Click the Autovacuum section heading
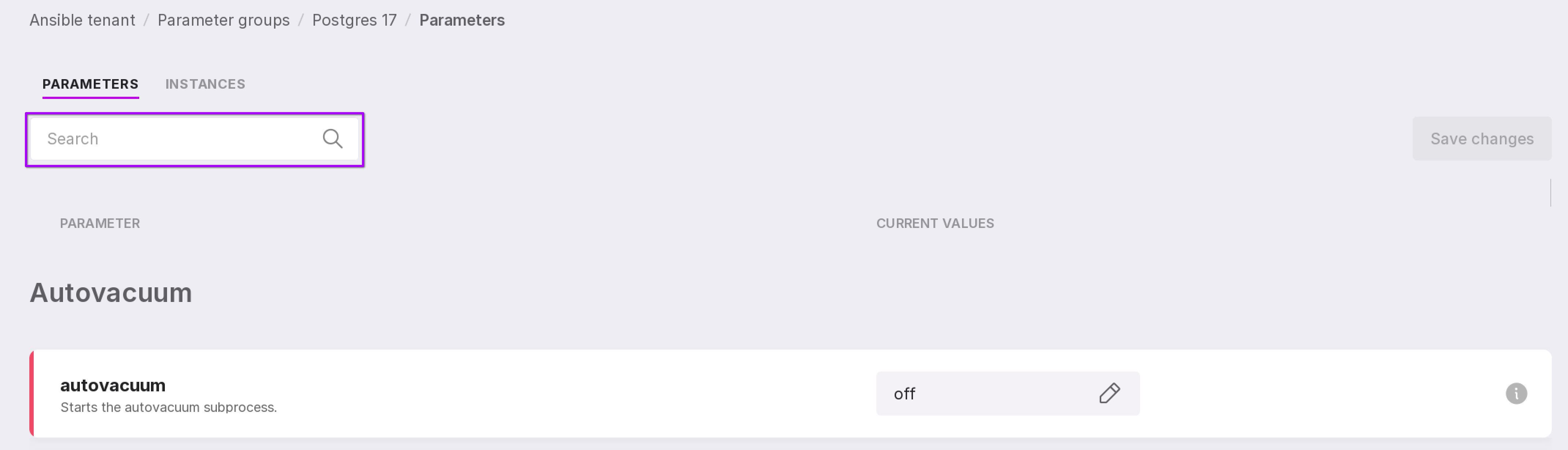The height and width of the screenshot is (450, 1568). point(111,293)
